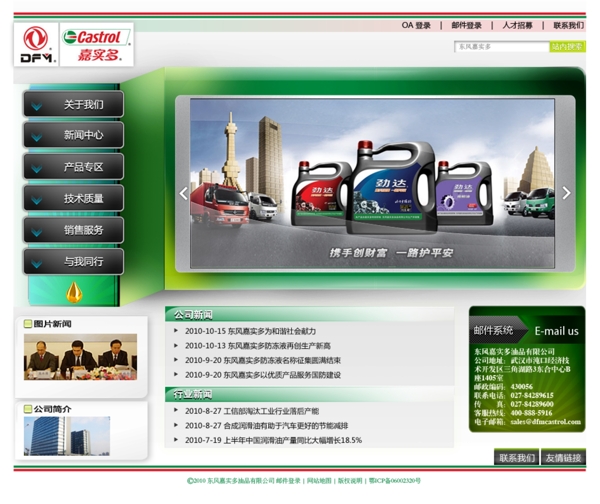600x504 pixels.
Task: Open the 行业新闻 section header
Action: [x=193, y=394]
